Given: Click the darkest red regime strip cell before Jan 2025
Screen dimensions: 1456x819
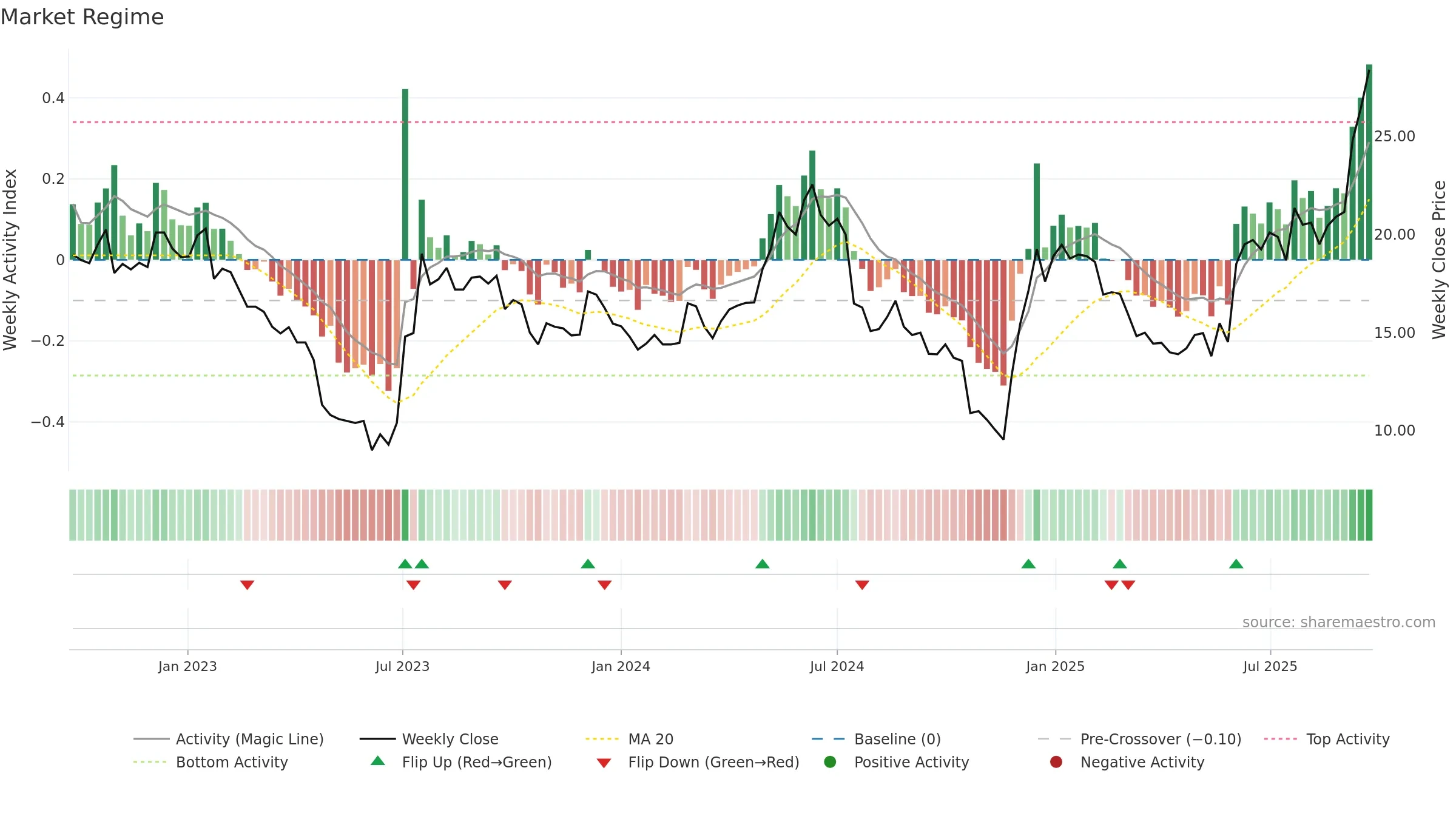Looking at the screenshot, I should tap(1003, 515).
